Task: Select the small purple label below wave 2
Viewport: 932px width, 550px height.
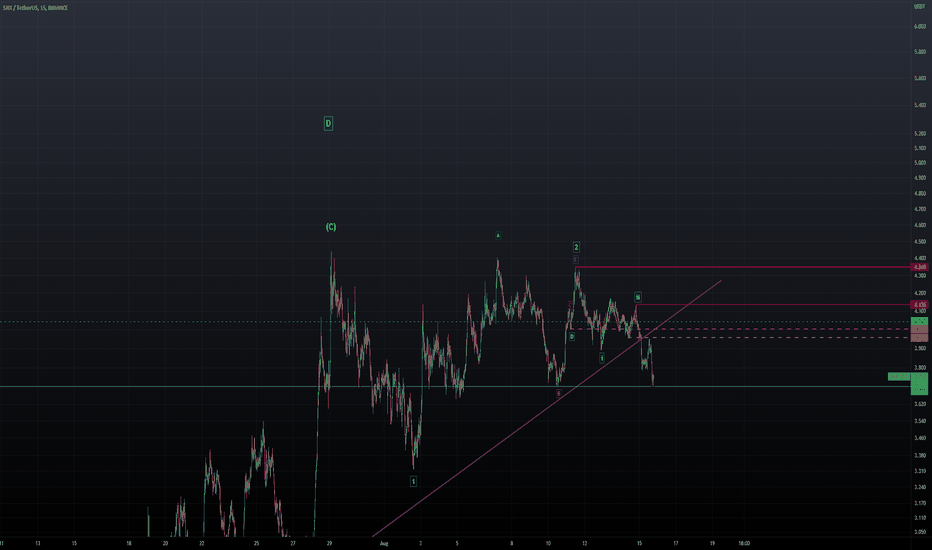Action: point(575,260)
